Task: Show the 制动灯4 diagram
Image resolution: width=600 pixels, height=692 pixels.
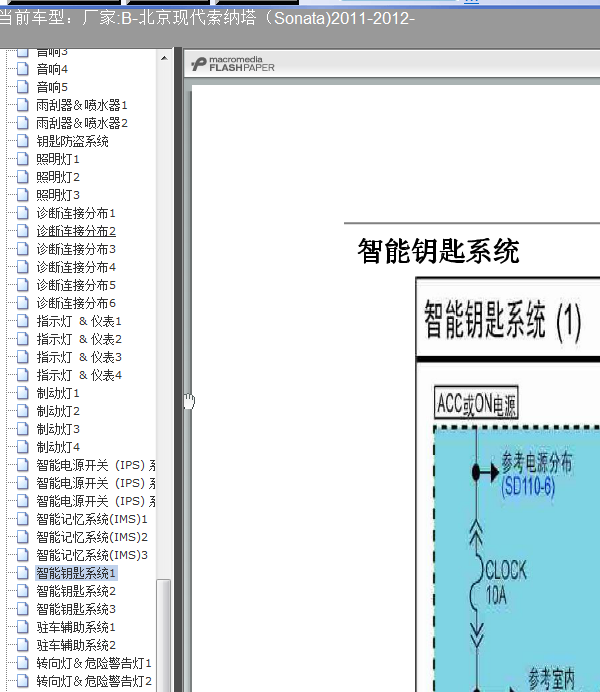Action: pos(58,448)
